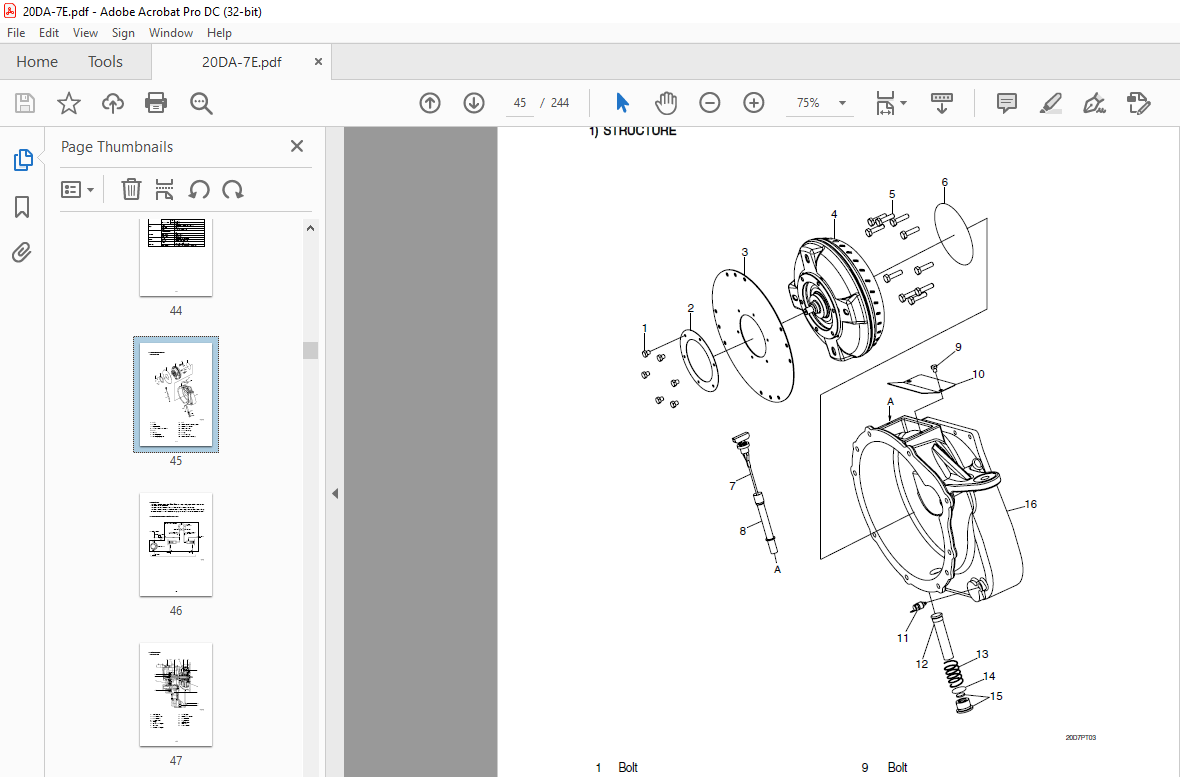Viewport: 1180px width, 777px height.
Task: Select the page 46 thumbnail
Action: (x=176, y=544)
